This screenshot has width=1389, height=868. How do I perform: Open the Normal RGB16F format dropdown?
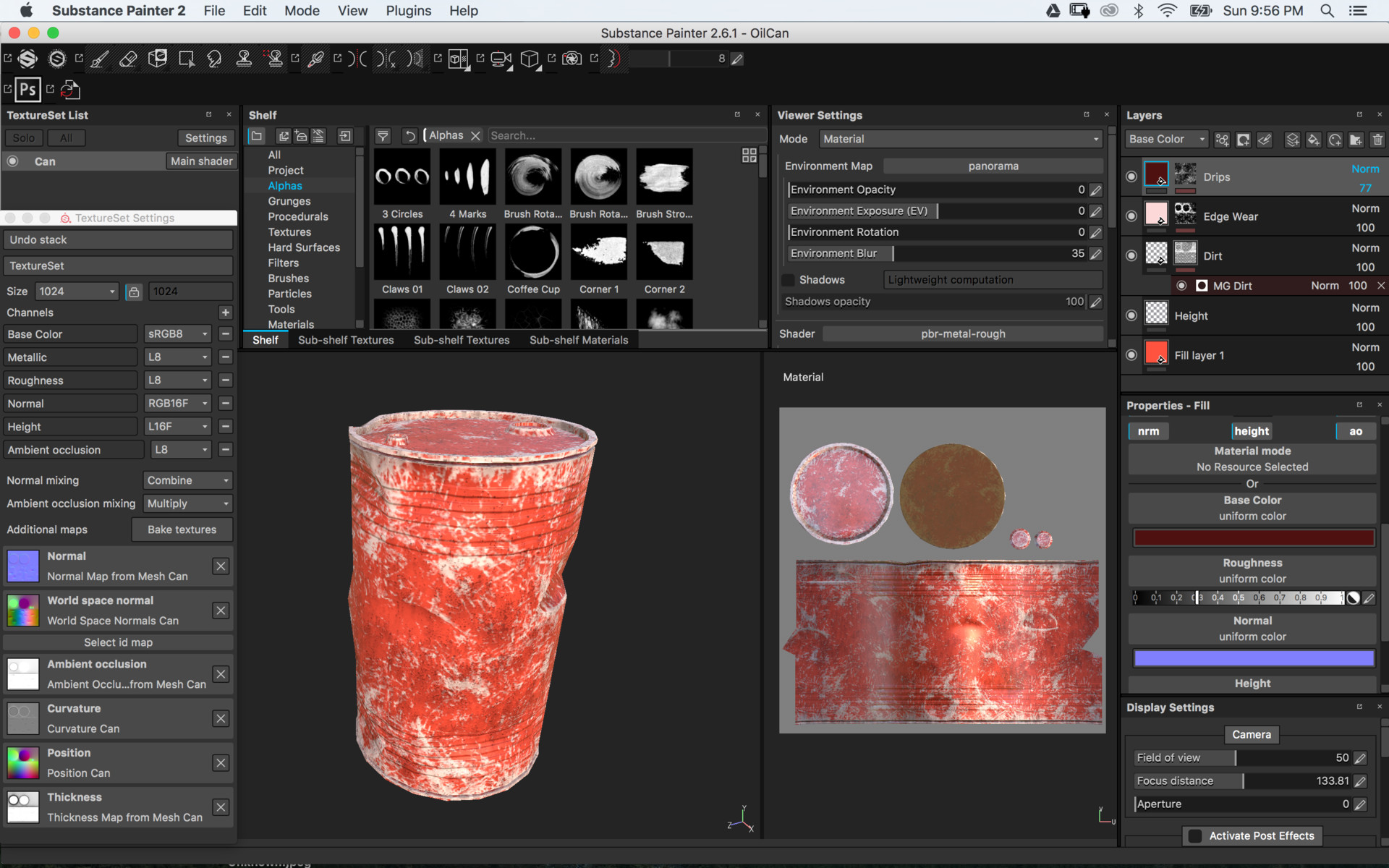pyautogui.click(x=178, y=404)
